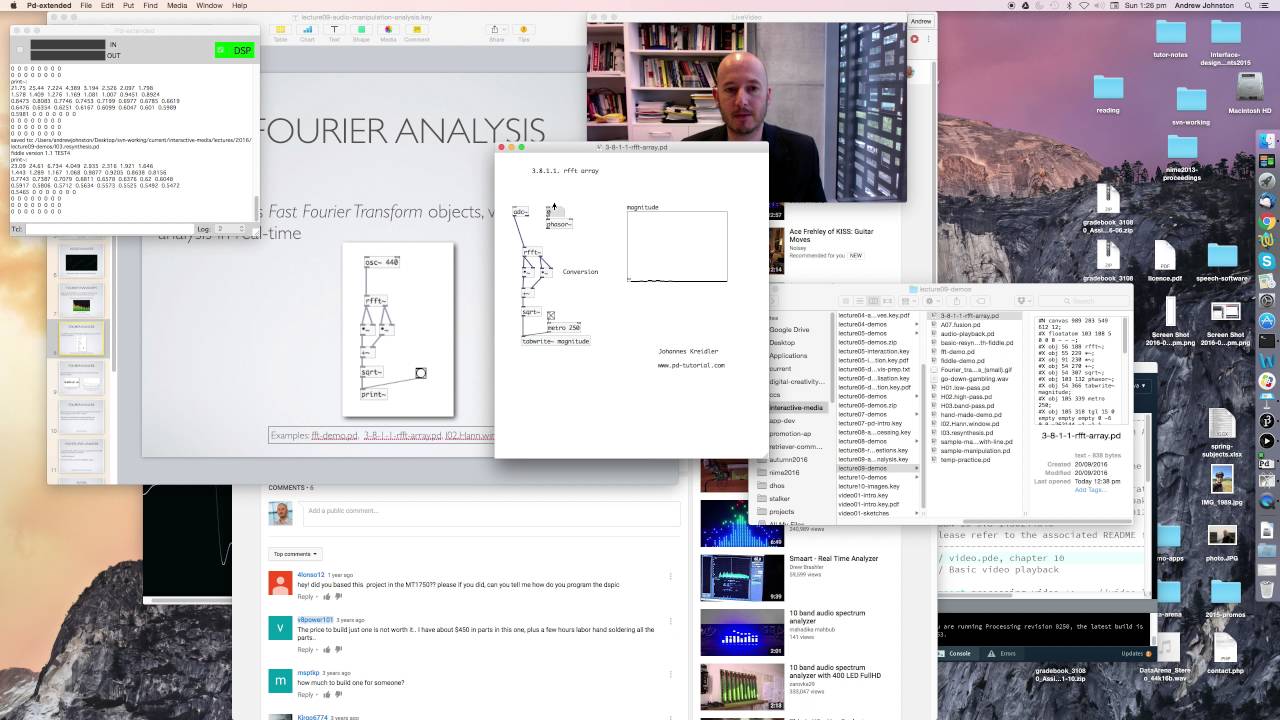Viewport: 1280px width, 720px height.
Task: Like the v8power101 comment thumbs up
Action: point(327,650)
